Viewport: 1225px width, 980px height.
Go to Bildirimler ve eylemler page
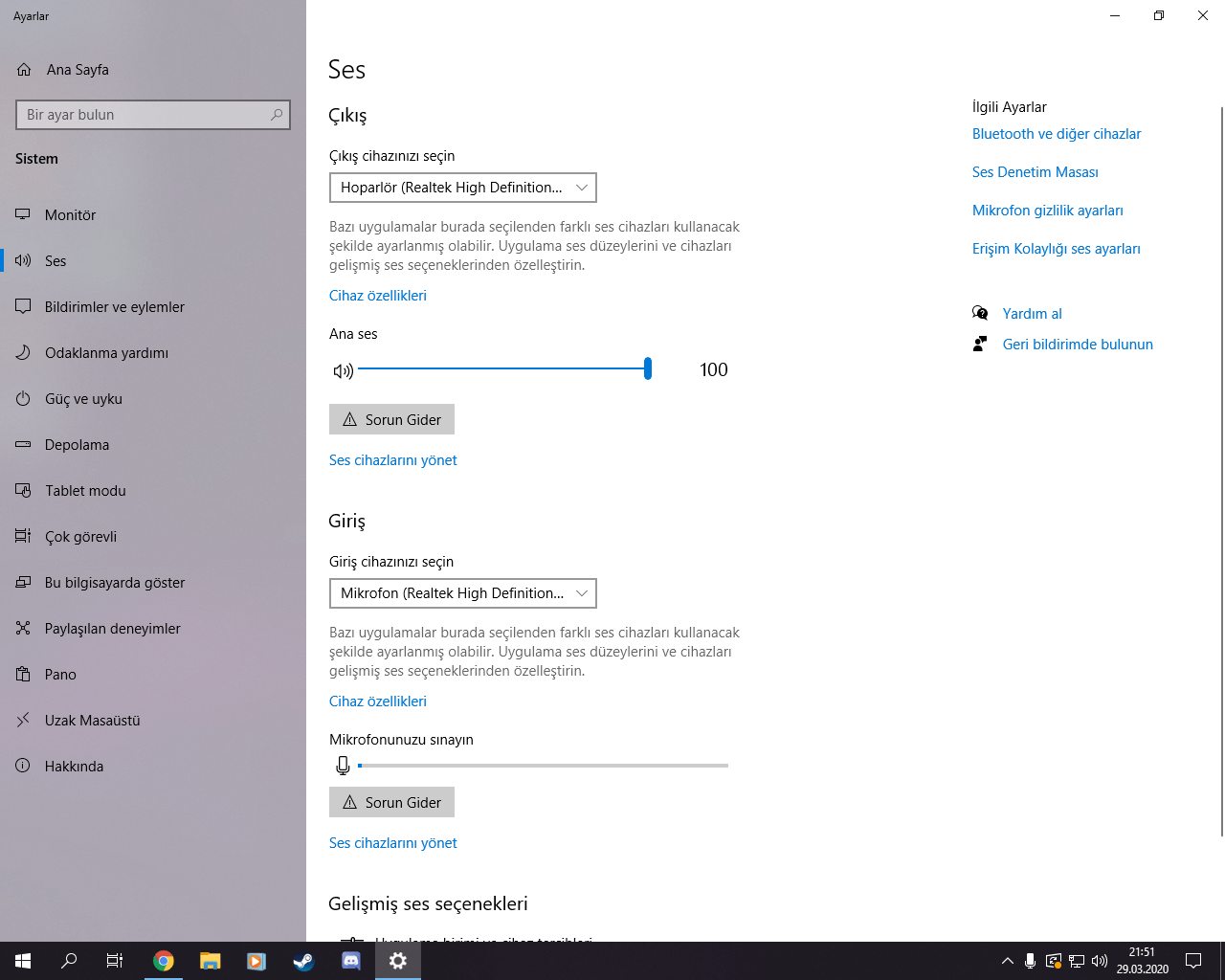153,307
